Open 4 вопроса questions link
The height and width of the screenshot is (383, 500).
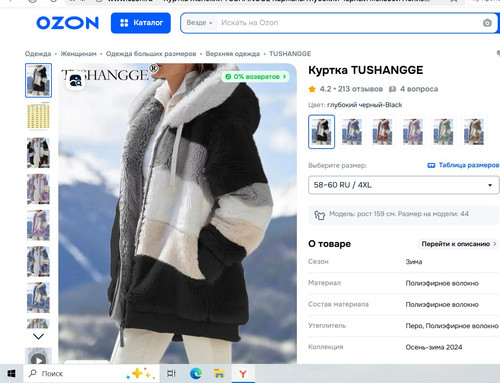414,89
